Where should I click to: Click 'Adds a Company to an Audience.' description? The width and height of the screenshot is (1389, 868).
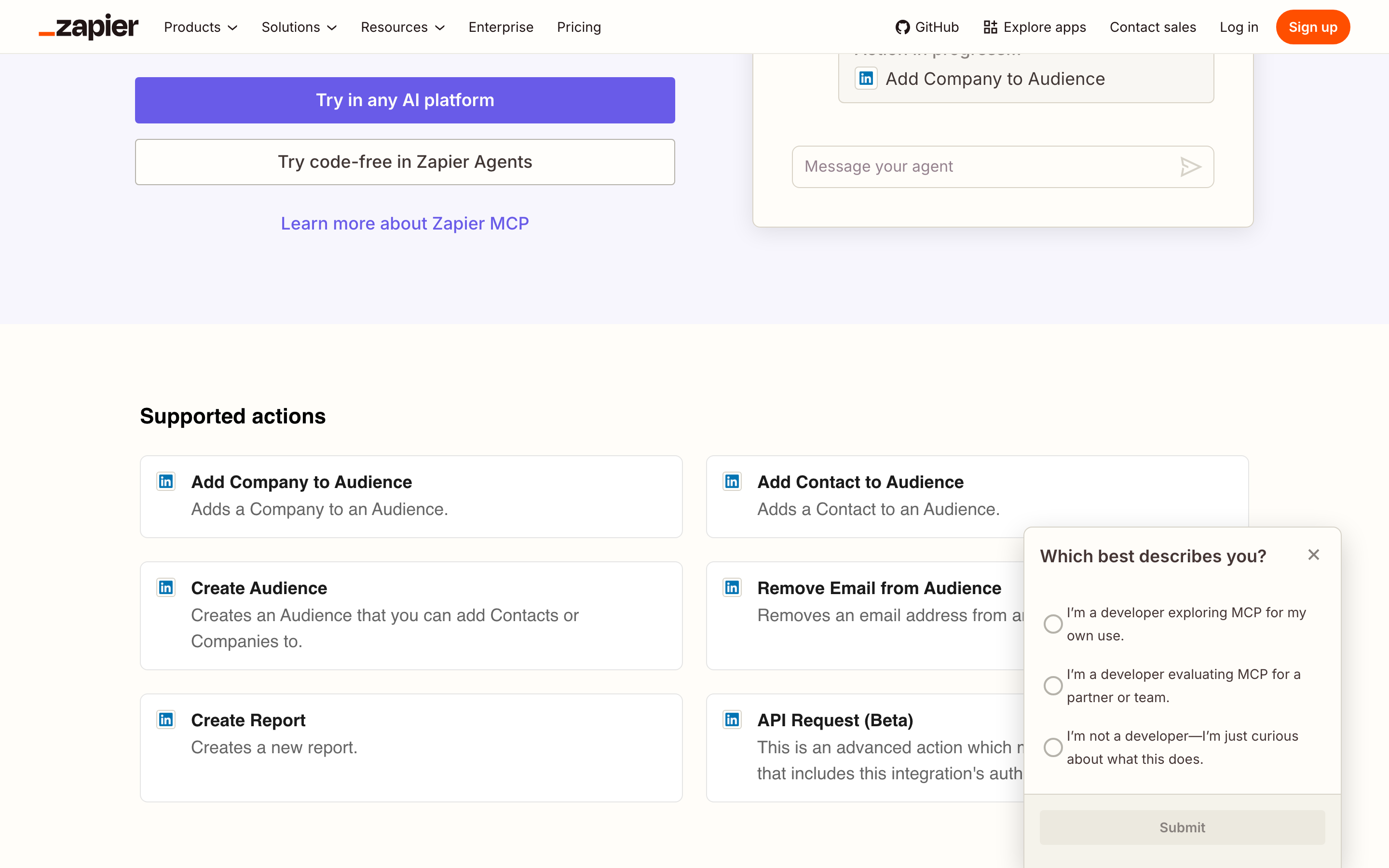[x=319, y=509]
